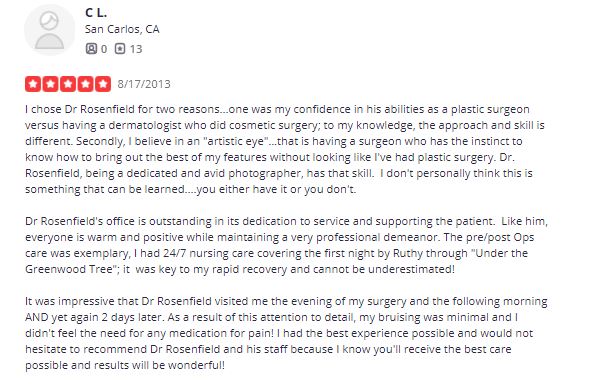593x386 pixels.
Task: Click the fourth red rating star
Action: click(x=85, y=84)
